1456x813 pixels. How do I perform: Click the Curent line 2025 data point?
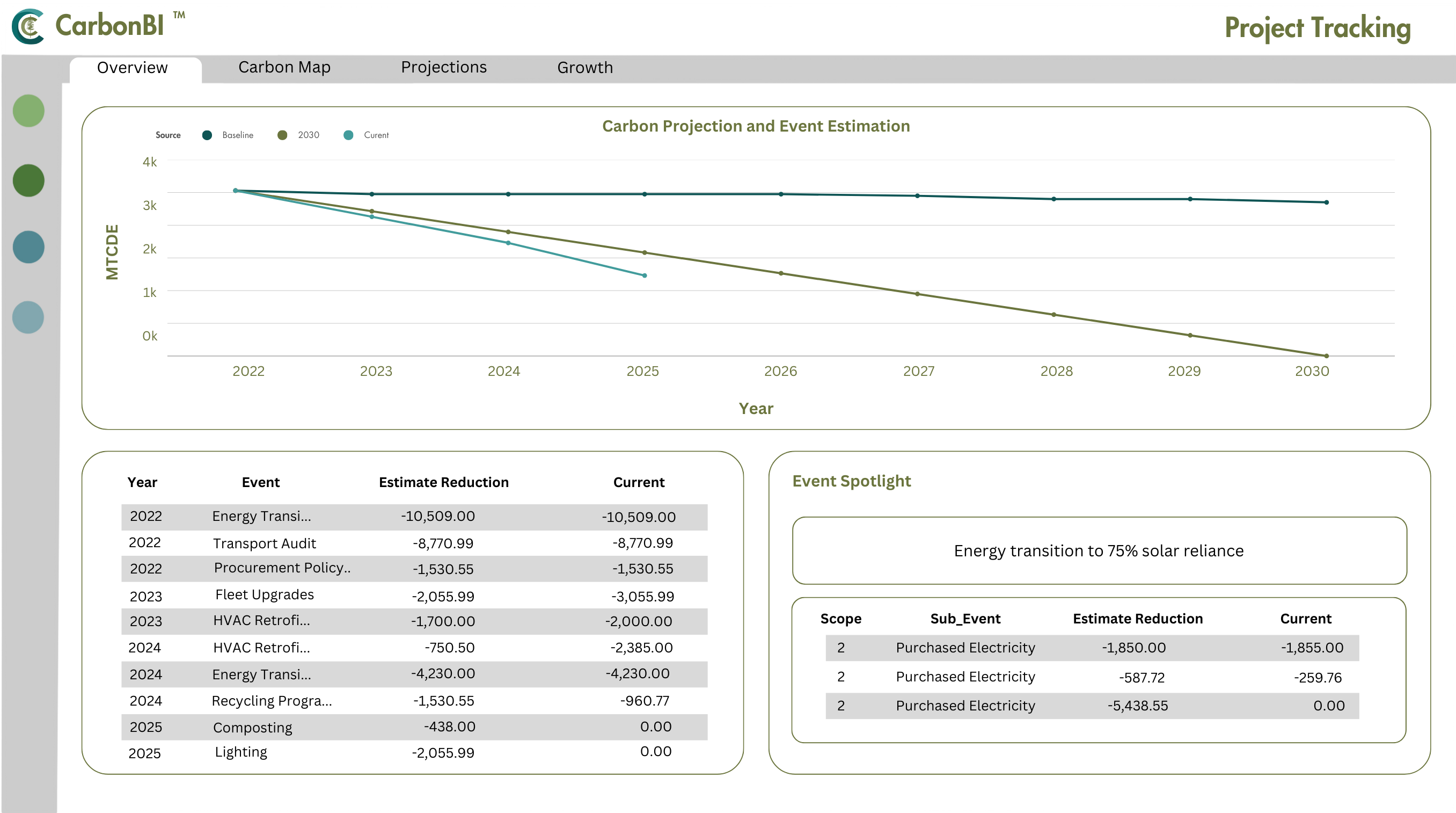645,275
